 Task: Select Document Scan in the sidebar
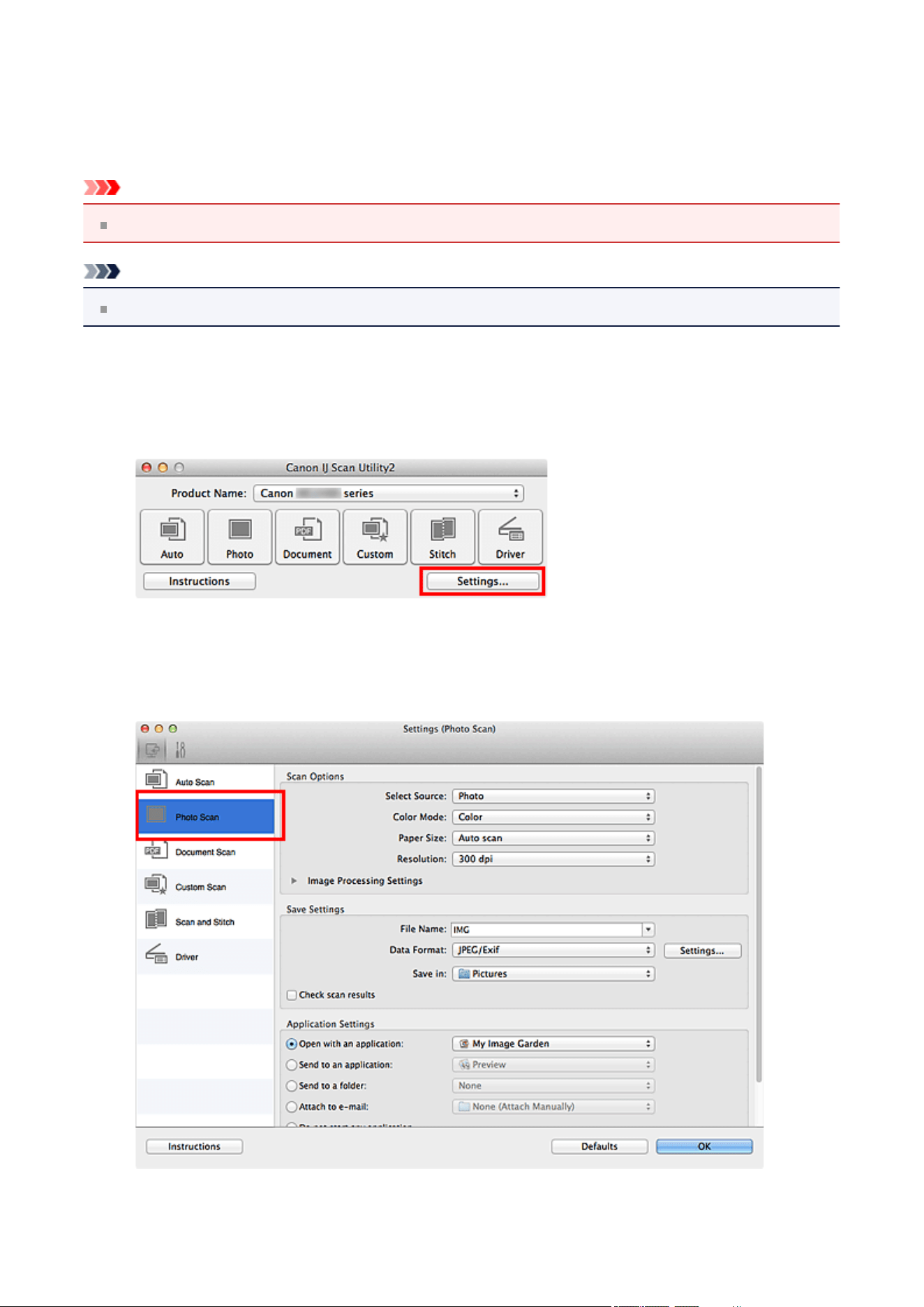[205, 852]
